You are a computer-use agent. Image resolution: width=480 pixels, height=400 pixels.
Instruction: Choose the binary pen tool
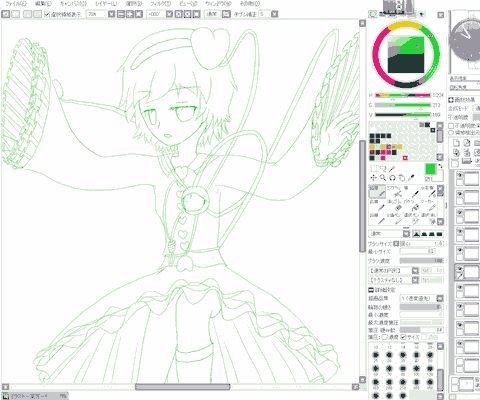click(394, 219)
